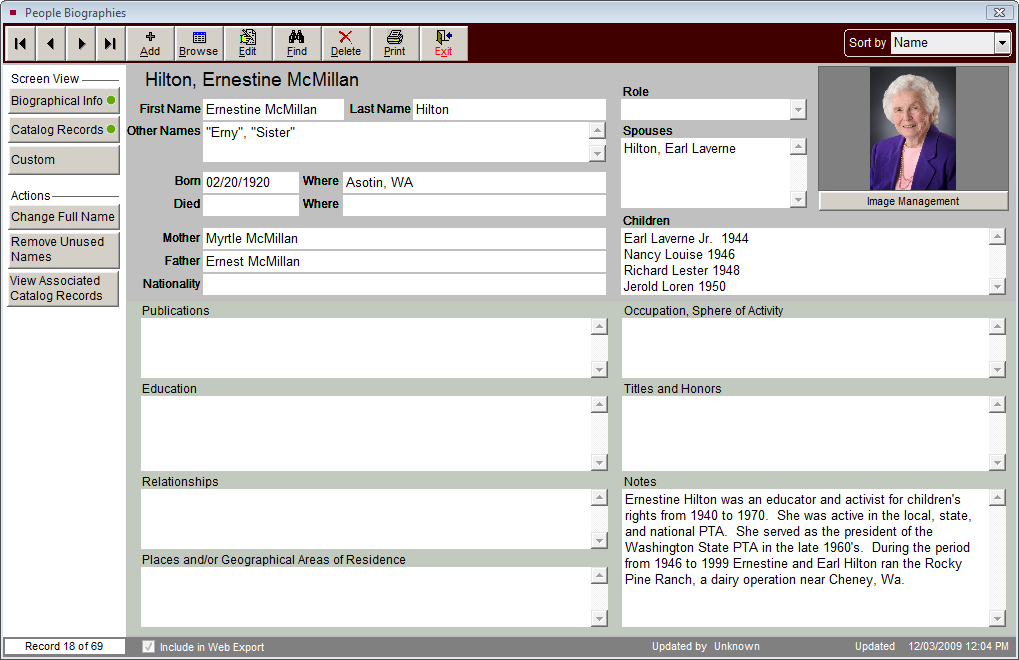Open Browse mode using the toolbar icon

pos(198,42)
